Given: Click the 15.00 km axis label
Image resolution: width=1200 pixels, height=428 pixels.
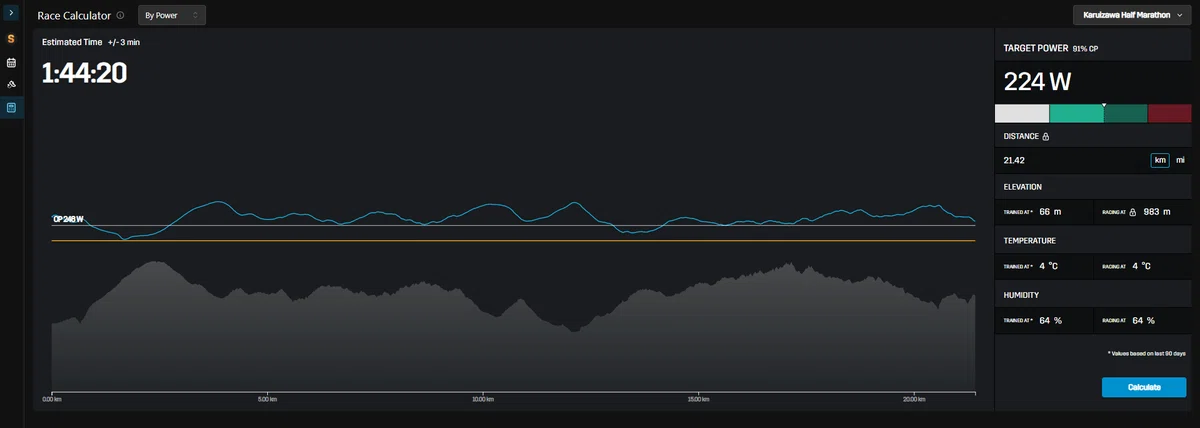Looking at the screenshot, I should click(x=700, y=399).
